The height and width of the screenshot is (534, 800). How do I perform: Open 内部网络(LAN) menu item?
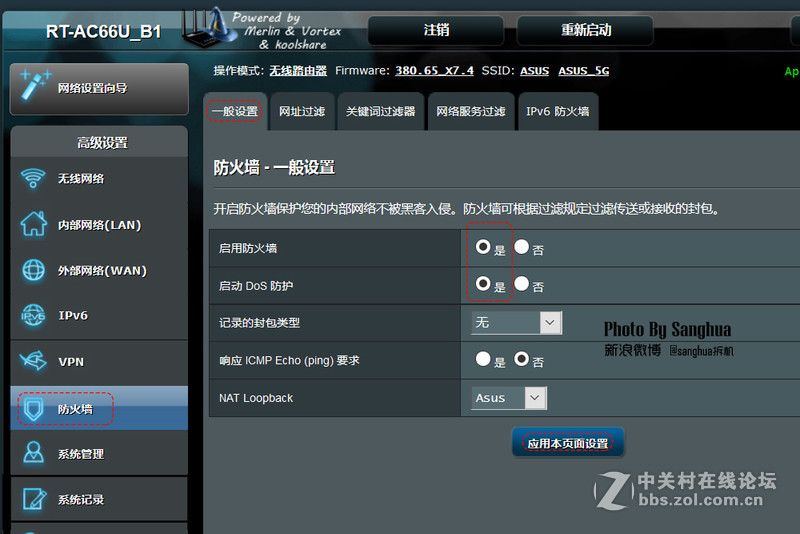coord(99,224)
